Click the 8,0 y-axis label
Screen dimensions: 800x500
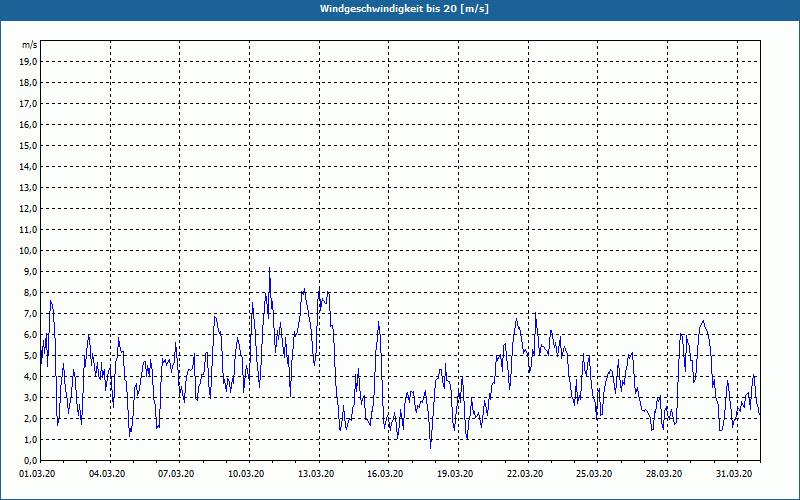point(30,292)
